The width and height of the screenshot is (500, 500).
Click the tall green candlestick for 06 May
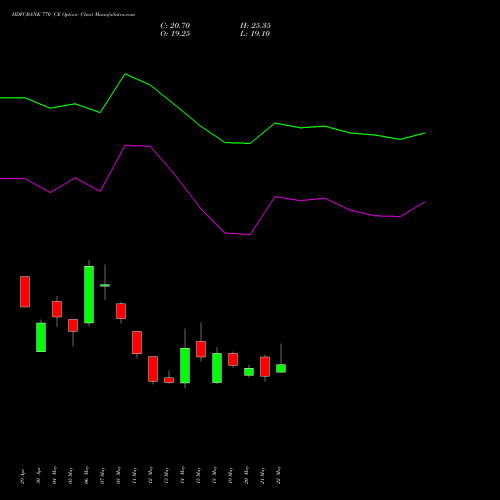(89, 294)
